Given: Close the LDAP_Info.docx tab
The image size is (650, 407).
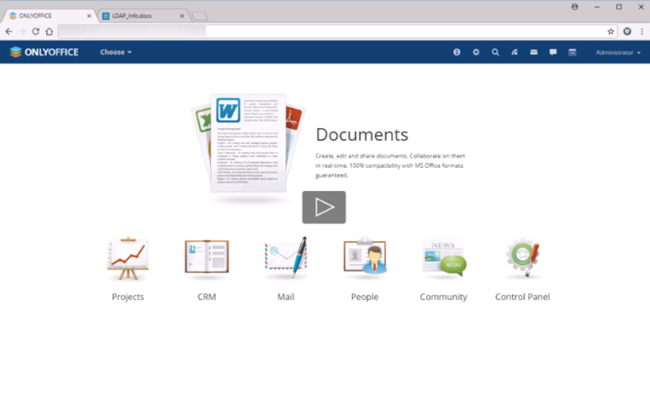Looking at the screenshot, I should coord(182,16).
